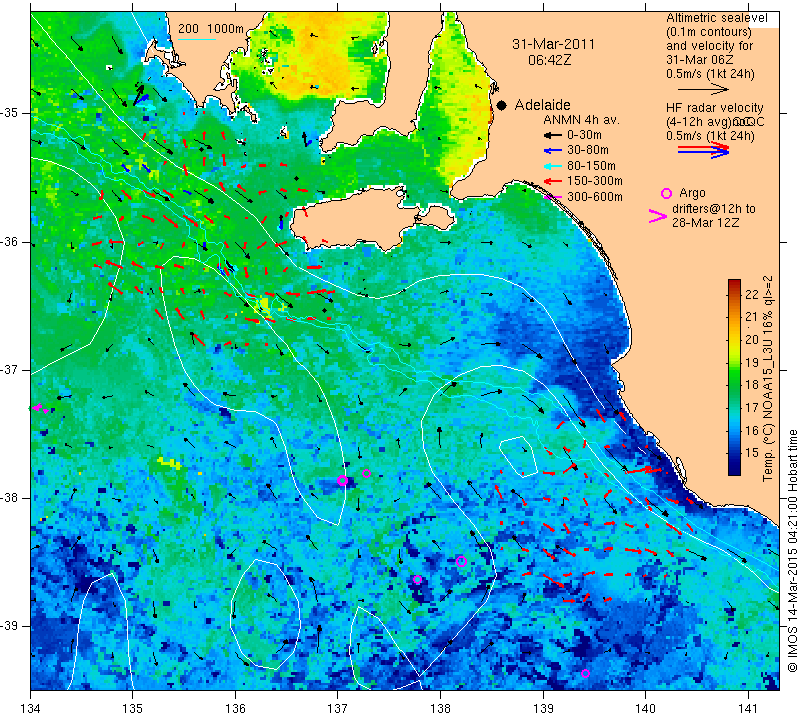The image size is (800, 720).
Task: Click the longitude label 137
Action: (x=338, y=708)
